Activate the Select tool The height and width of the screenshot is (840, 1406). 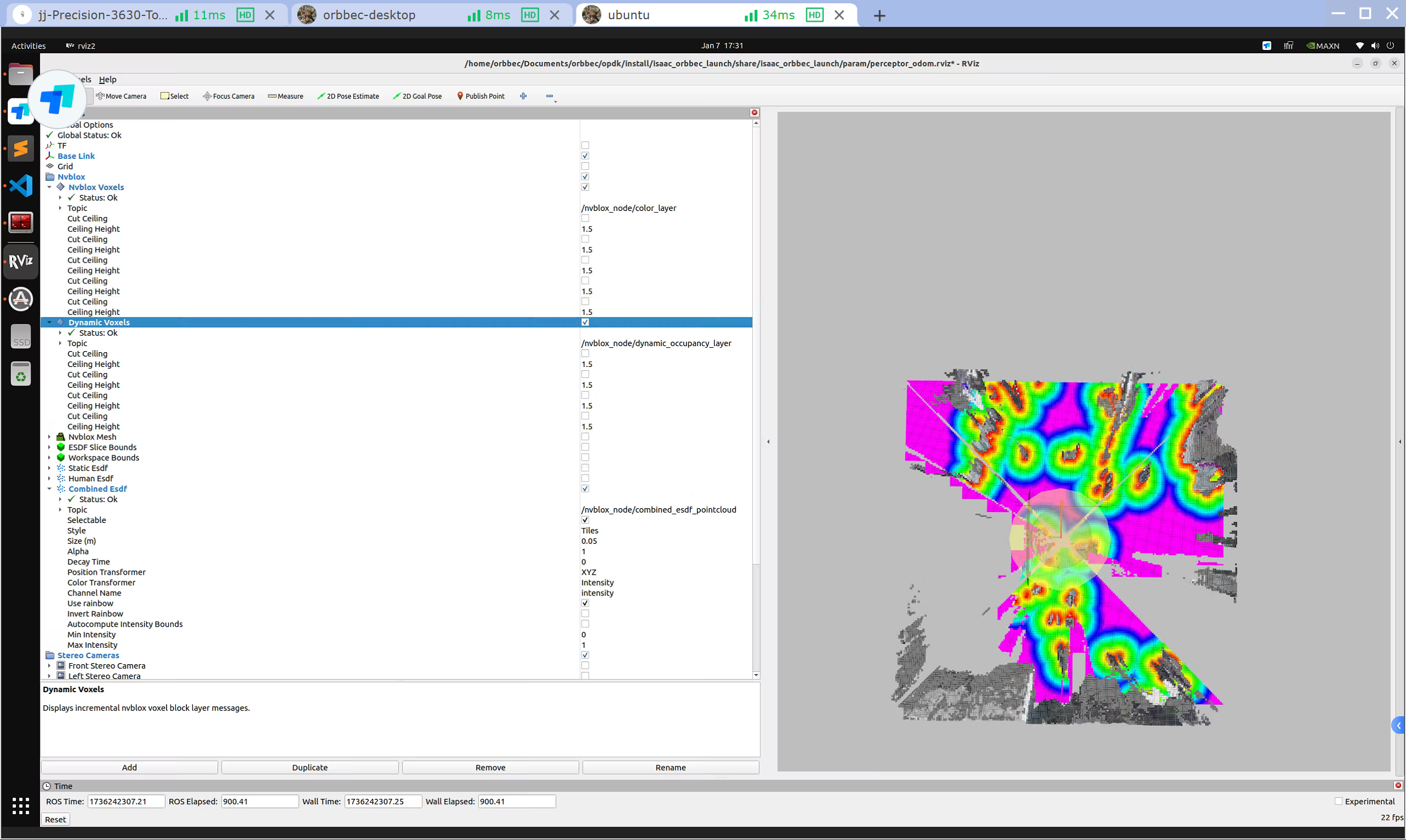point(174,96)
